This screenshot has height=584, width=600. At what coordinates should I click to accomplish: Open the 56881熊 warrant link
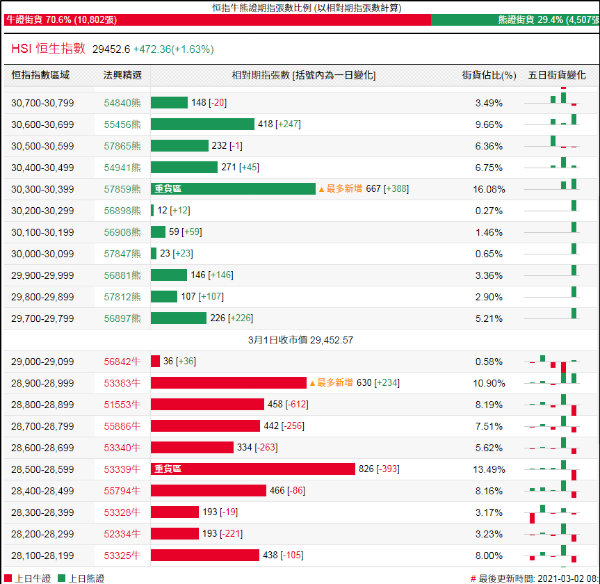click(122, 275)
